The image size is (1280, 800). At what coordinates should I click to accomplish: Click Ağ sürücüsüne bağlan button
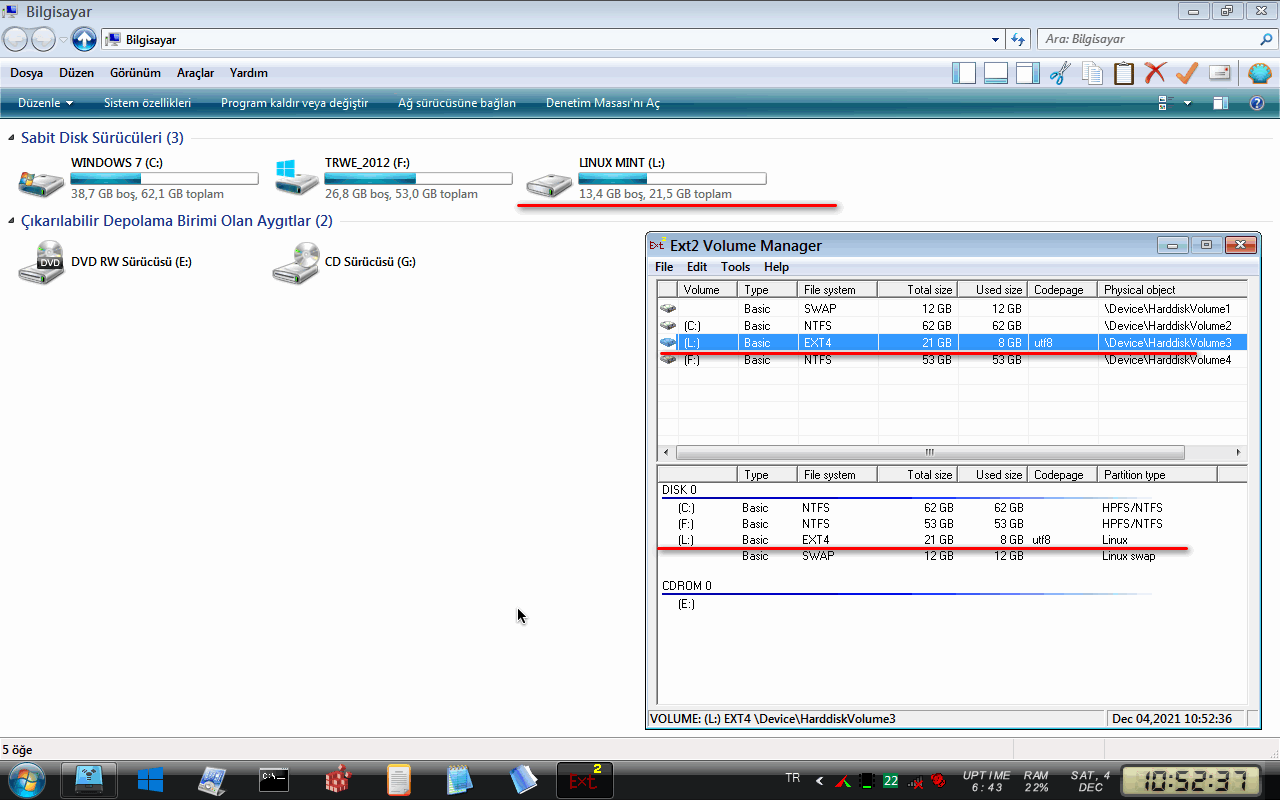457,103
